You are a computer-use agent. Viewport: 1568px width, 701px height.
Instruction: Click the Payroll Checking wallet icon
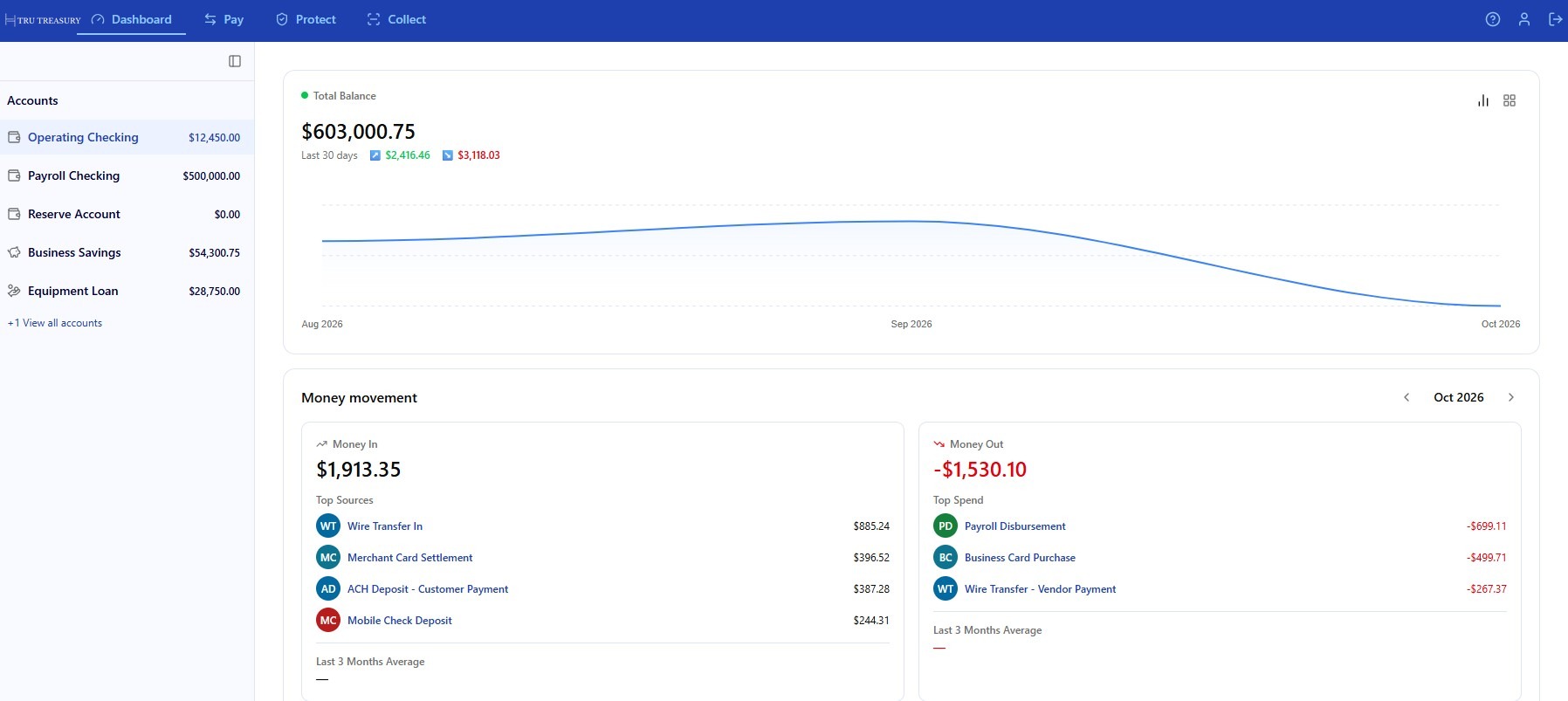point(14,175)
